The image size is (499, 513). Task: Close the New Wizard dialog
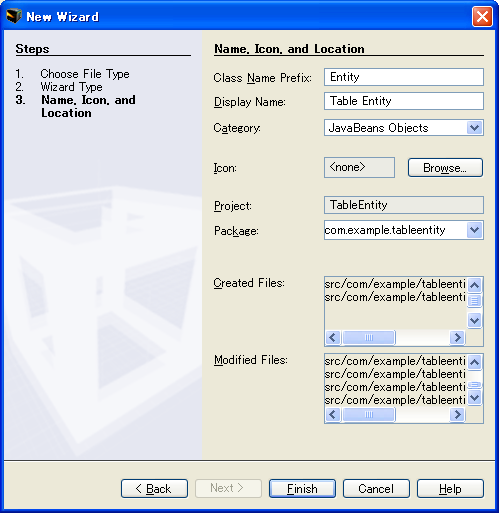pos(482,16)
